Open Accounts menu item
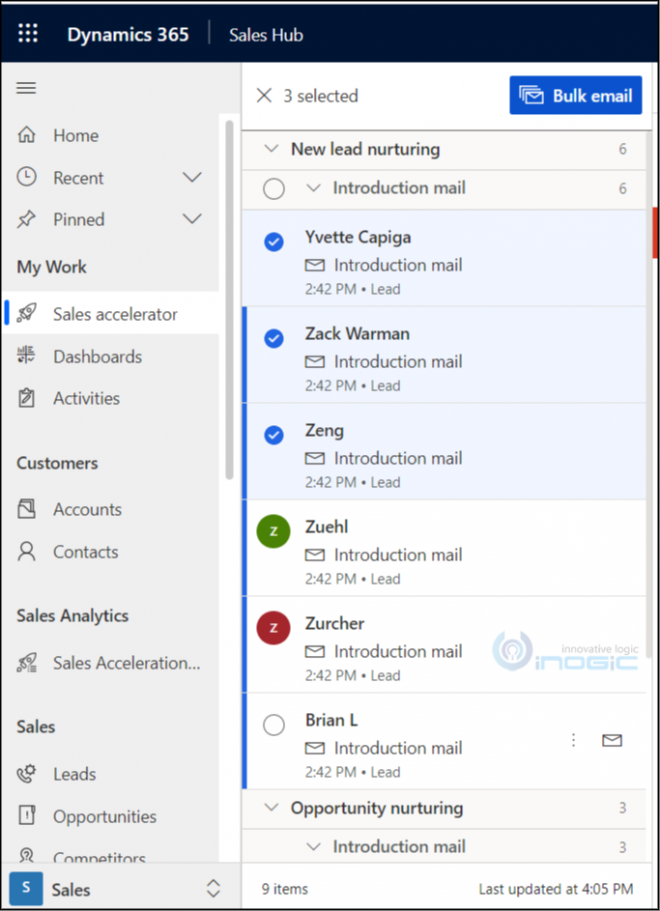 click(110, 509)
